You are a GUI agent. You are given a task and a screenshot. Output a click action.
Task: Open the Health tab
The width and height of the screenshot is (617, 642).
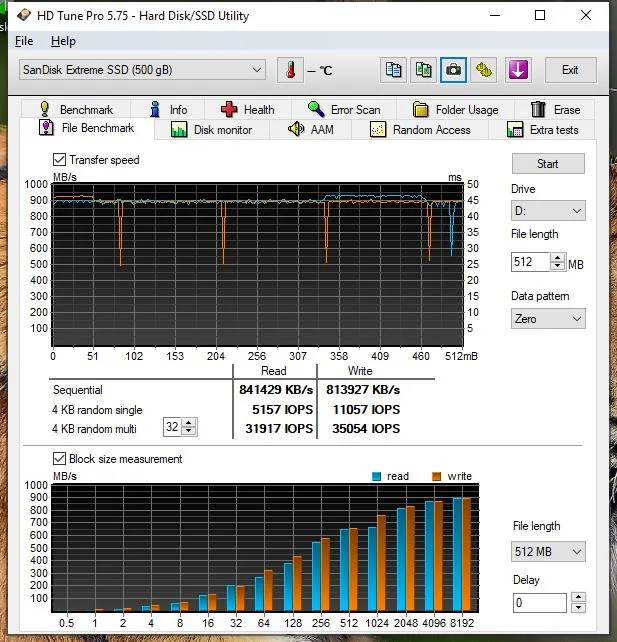[248, 109]
